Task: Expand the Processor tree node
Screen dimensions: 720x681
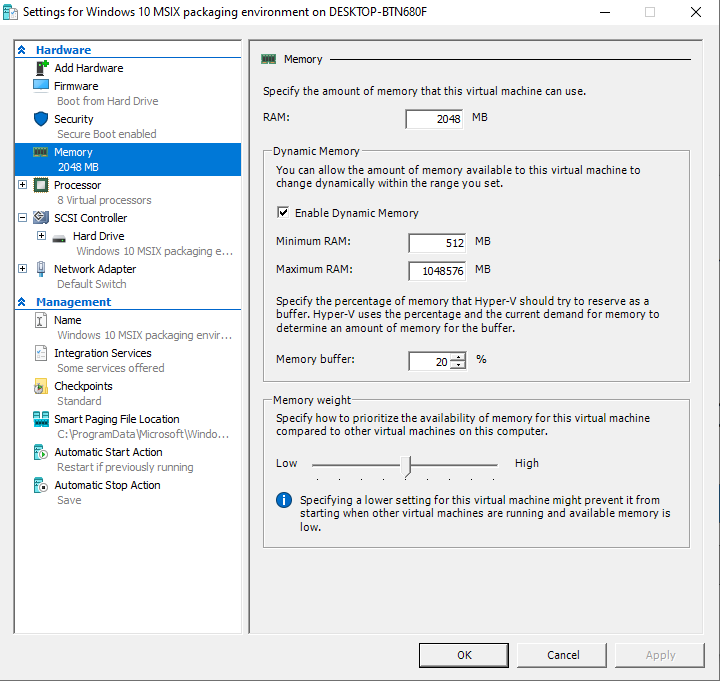Action: 22,185
